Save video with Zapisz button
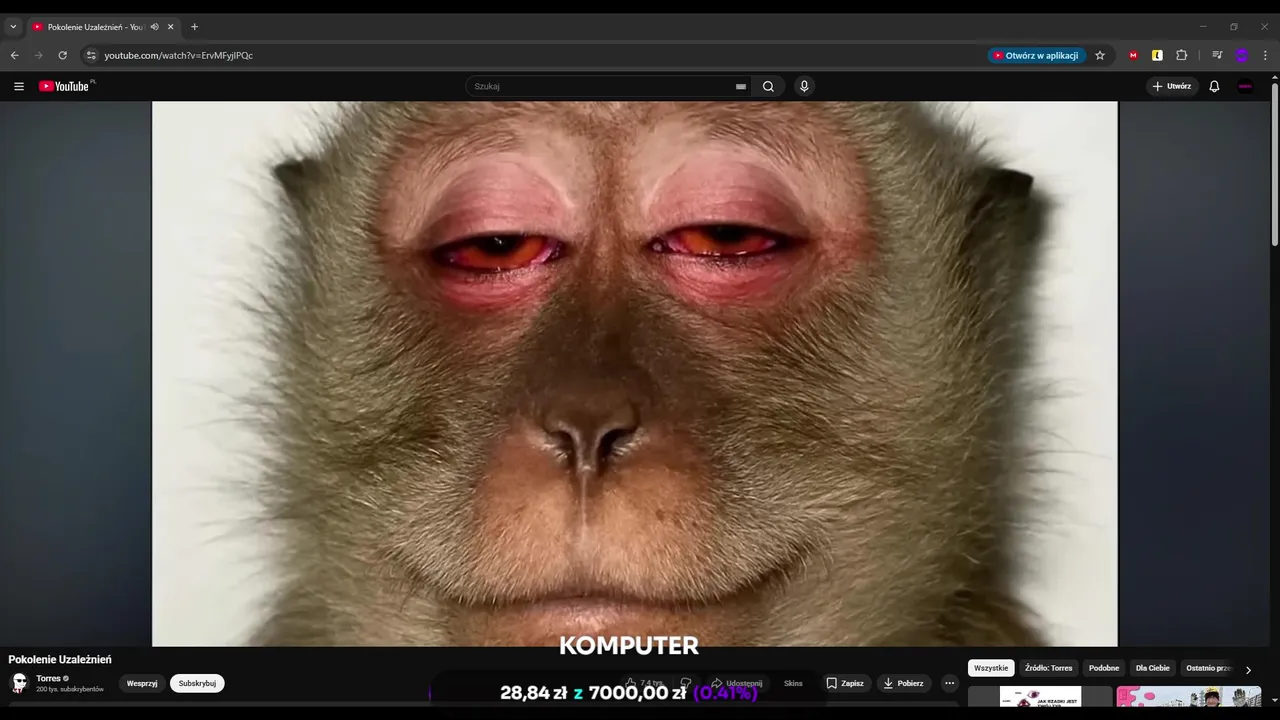 tap(845, 683)
